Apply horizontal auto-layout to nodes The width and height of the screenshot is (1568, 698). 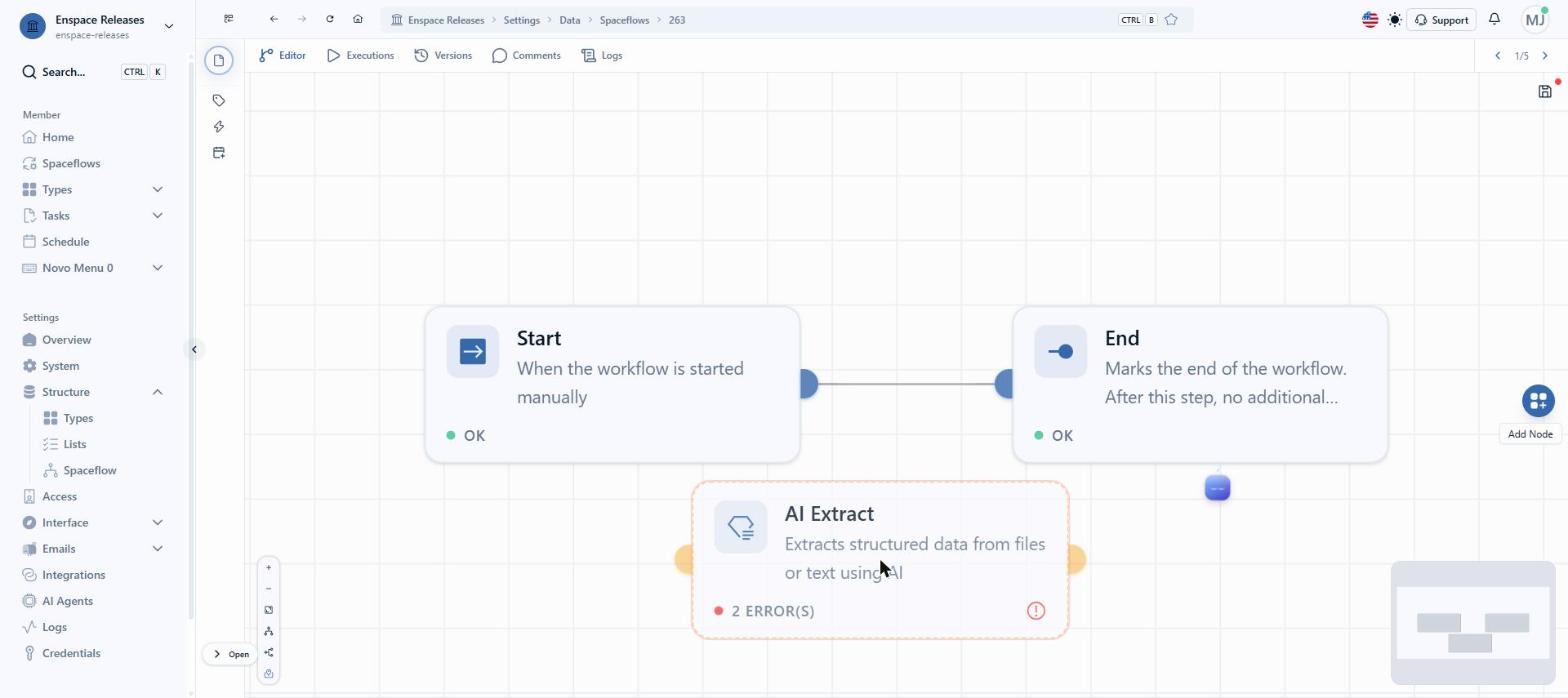pos(268,652)
